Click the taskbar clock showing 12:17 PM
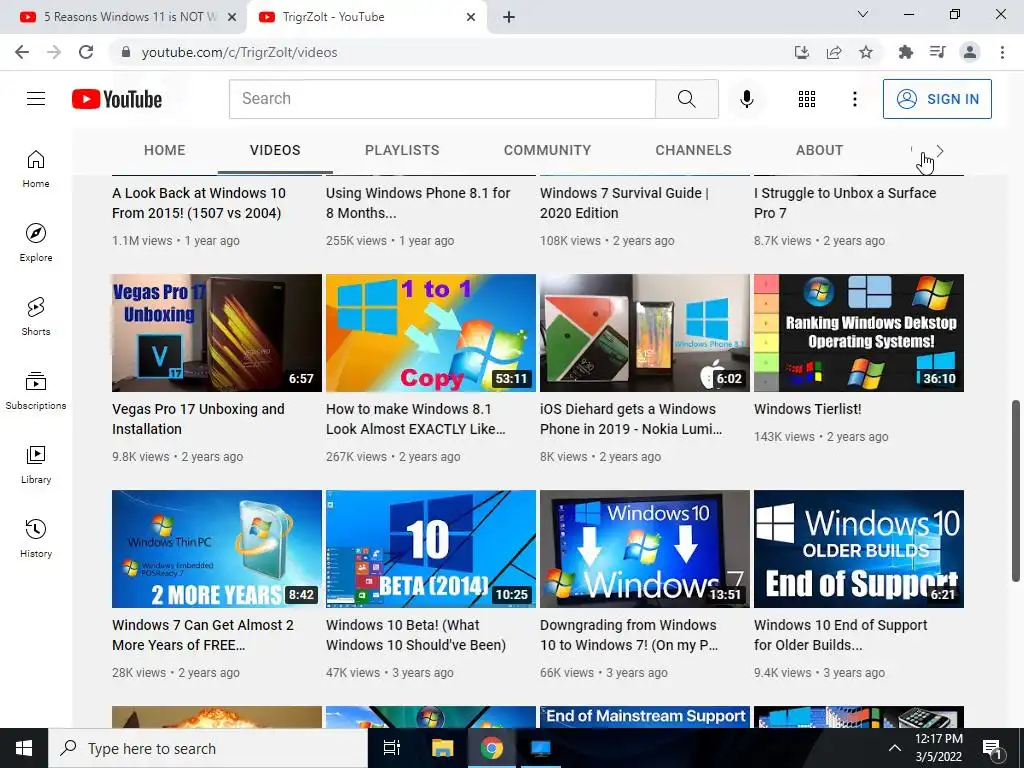The height and width of the screenshot is (768, 1024). click(x=938, y=748)
